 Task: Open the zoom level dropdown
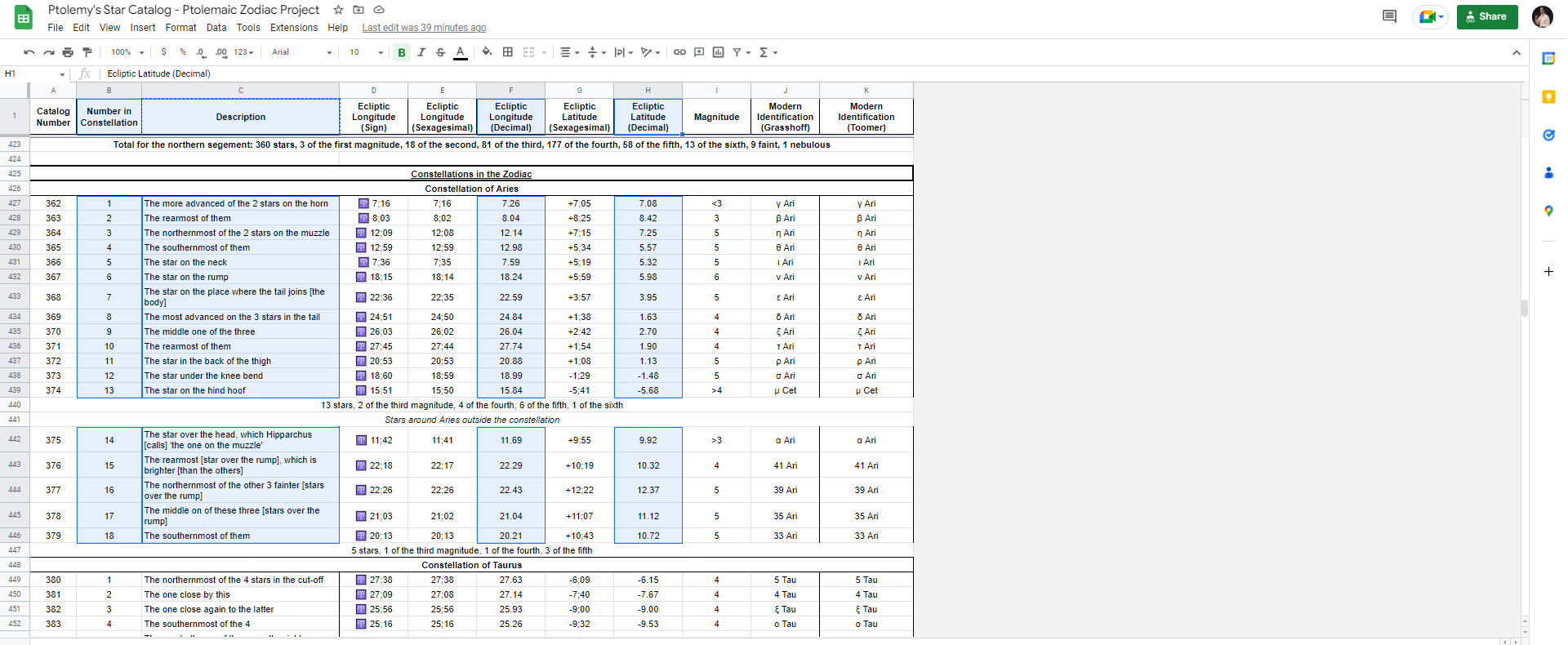tap(127, 52)
